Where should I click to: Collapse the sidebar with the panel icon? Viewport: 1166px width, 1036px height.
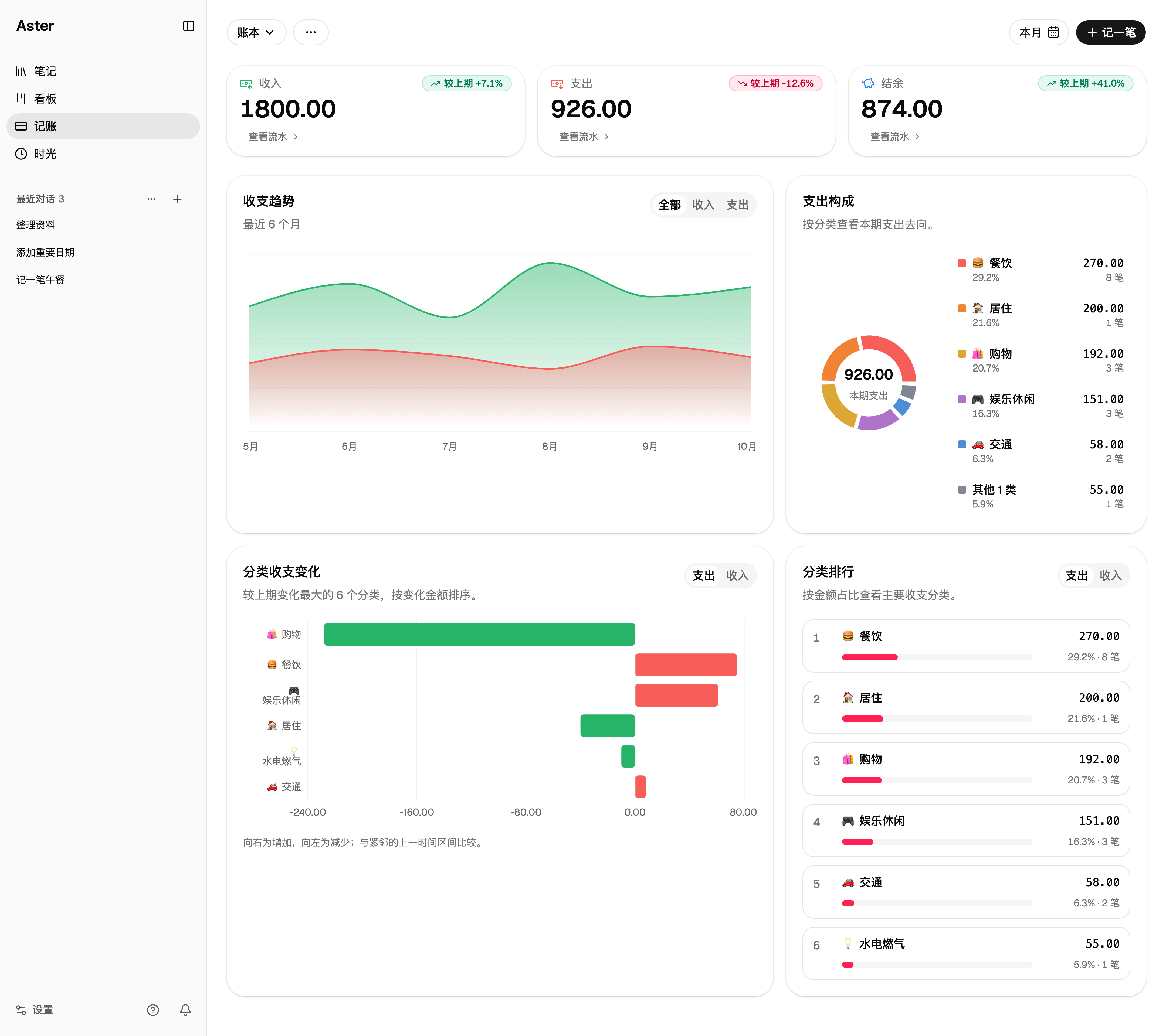(188, 26)
